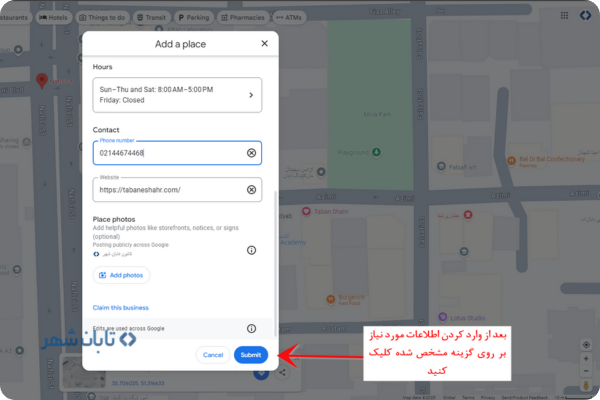Zoom out on the map
The image size is (600, 400).
click(x=586, y=371)
